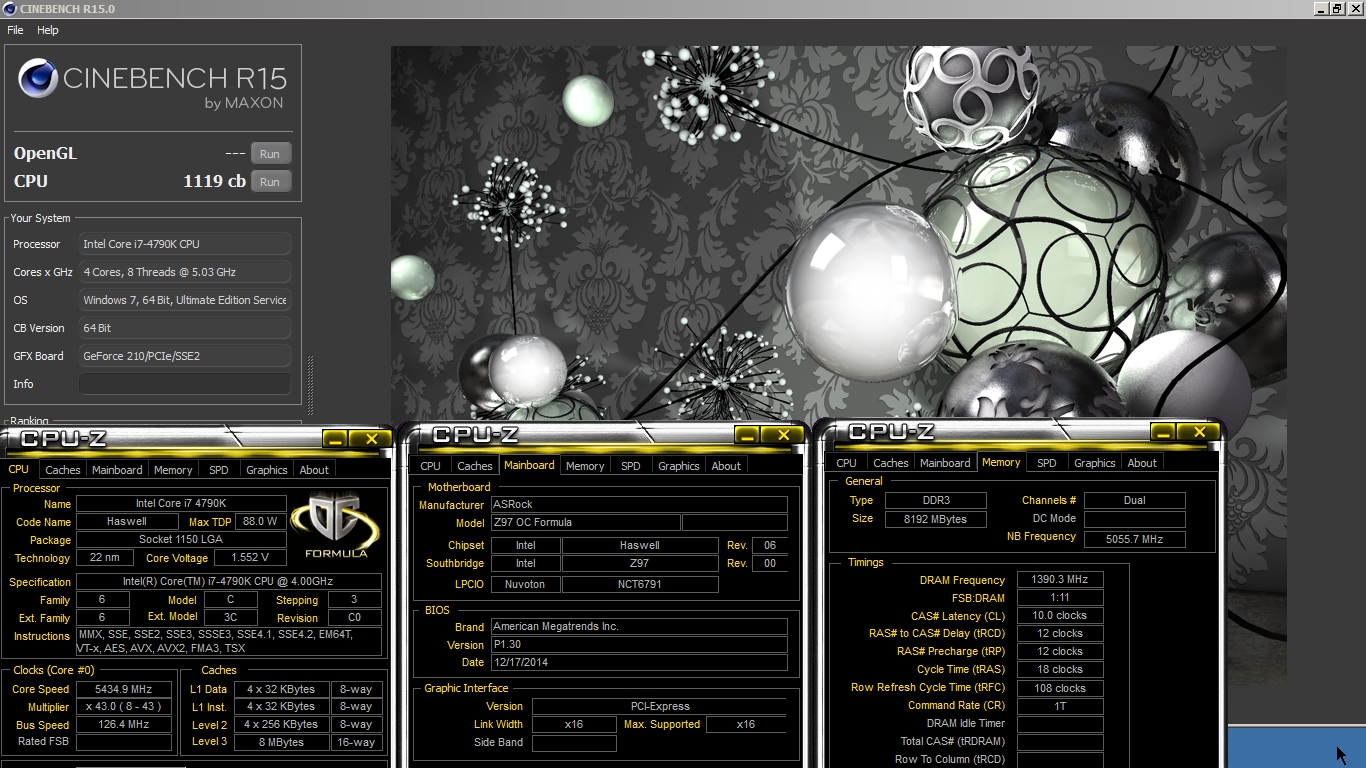Select Mainboard tab in left CPU-Z window
This screenshot has height=768, width=1366.
pyautogui.click(x=117, y=470)
